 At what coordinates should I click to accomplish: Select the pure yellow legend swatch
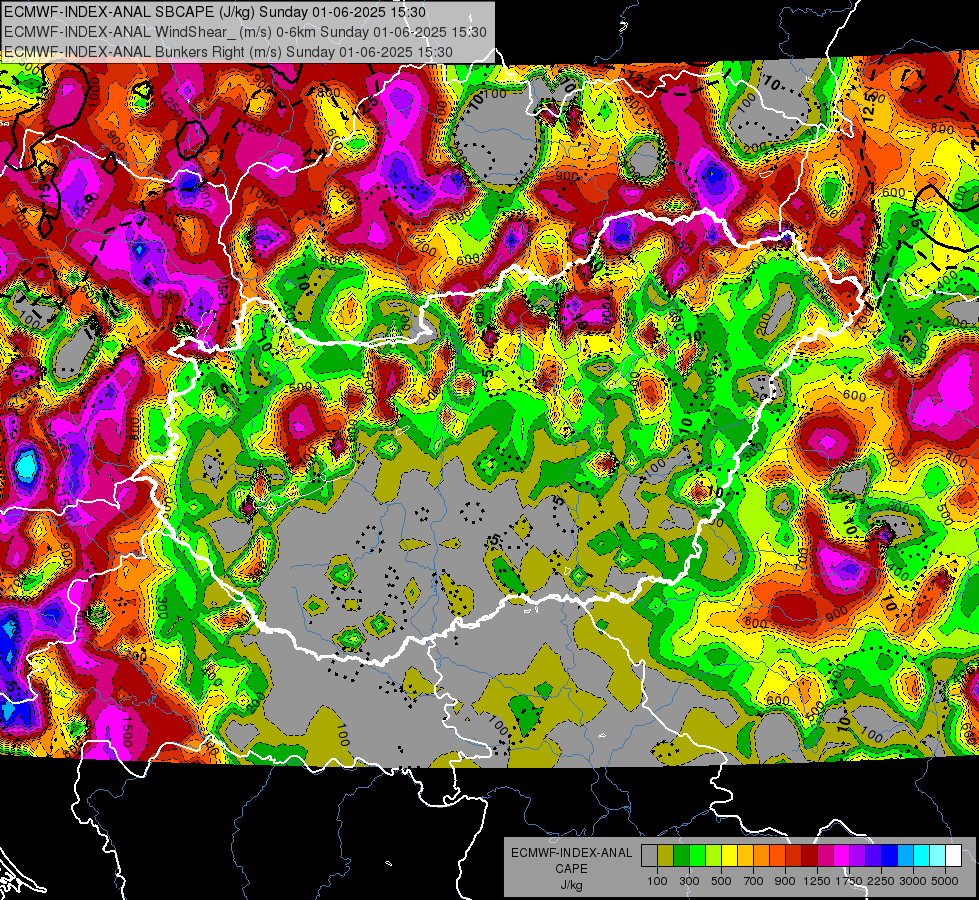pyautogui.click(x=729, y=856)
